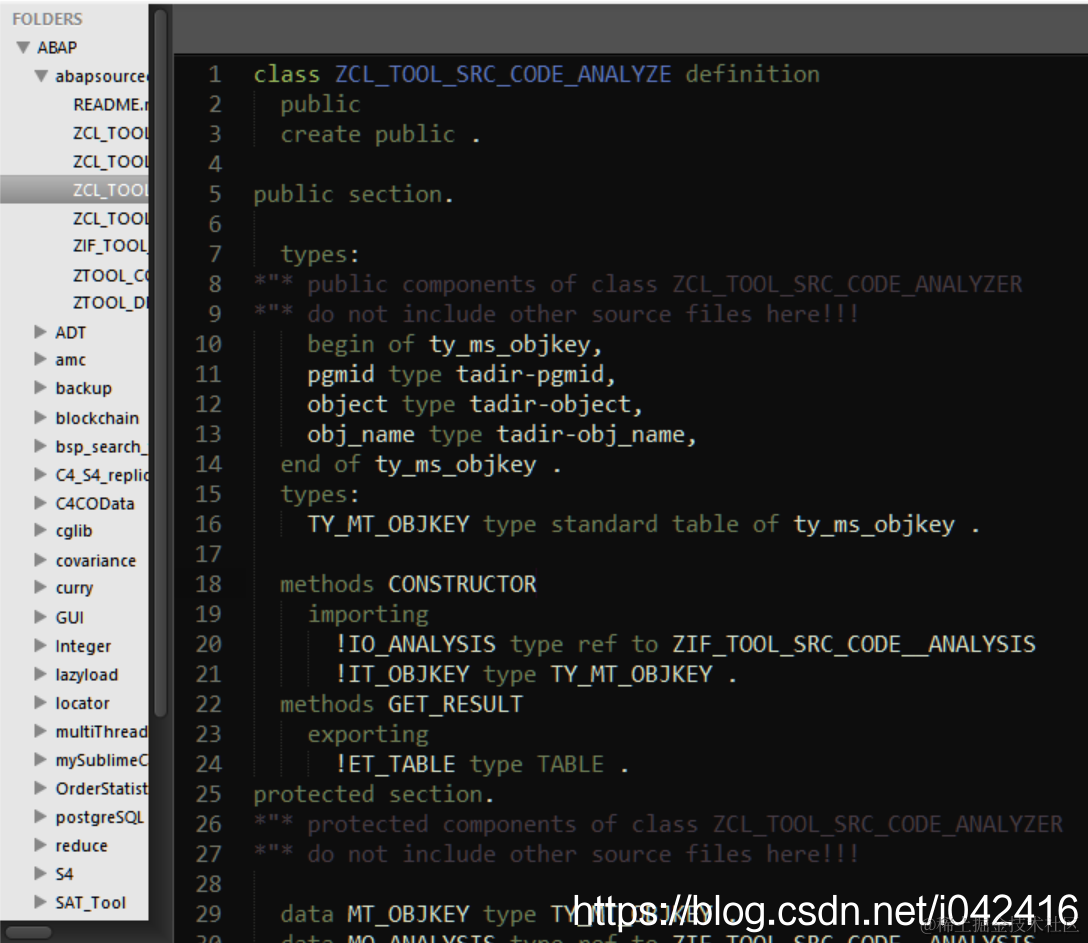Click ZCL_TOOL_SRC_CODE_ANALYZE on line 1
The width and height of the screenshot is (1088, 943).
click(503, 74)
